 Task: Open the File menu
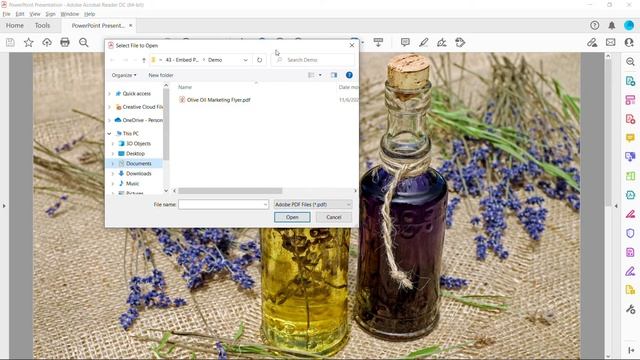click(x=7, y=14)
